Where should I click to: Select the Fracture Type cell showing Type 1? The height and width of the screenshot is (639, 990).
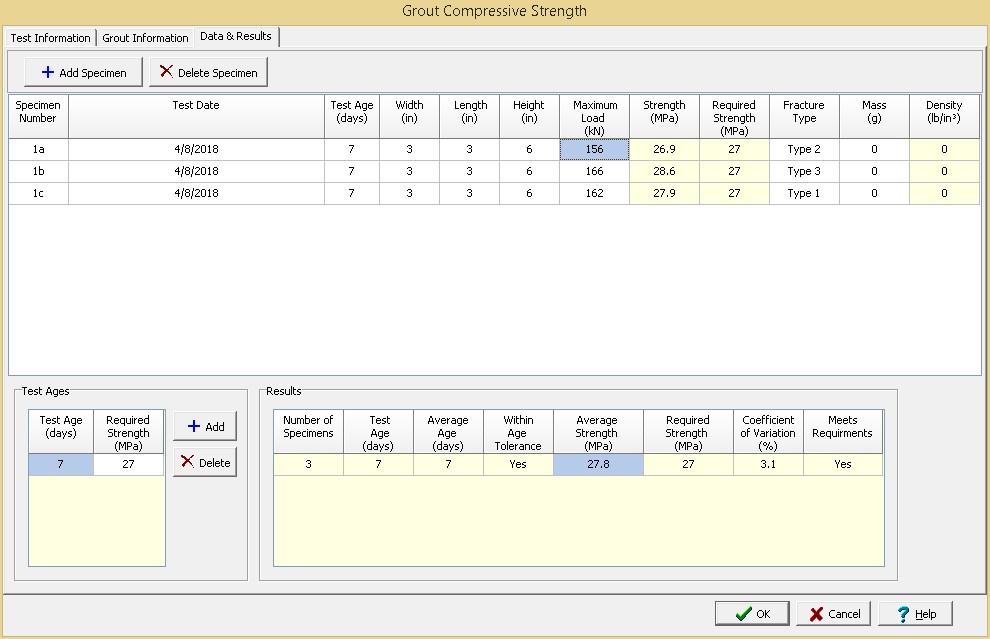(803, 193)
